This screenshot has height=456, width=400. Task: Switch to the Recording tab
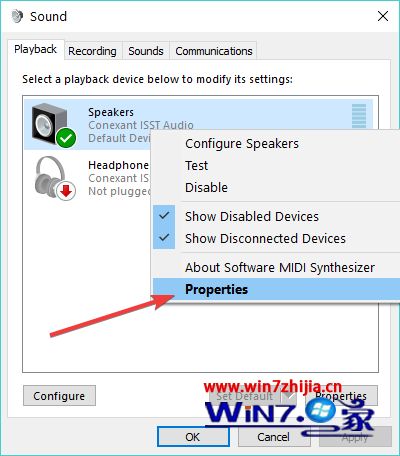click(92, 51)
